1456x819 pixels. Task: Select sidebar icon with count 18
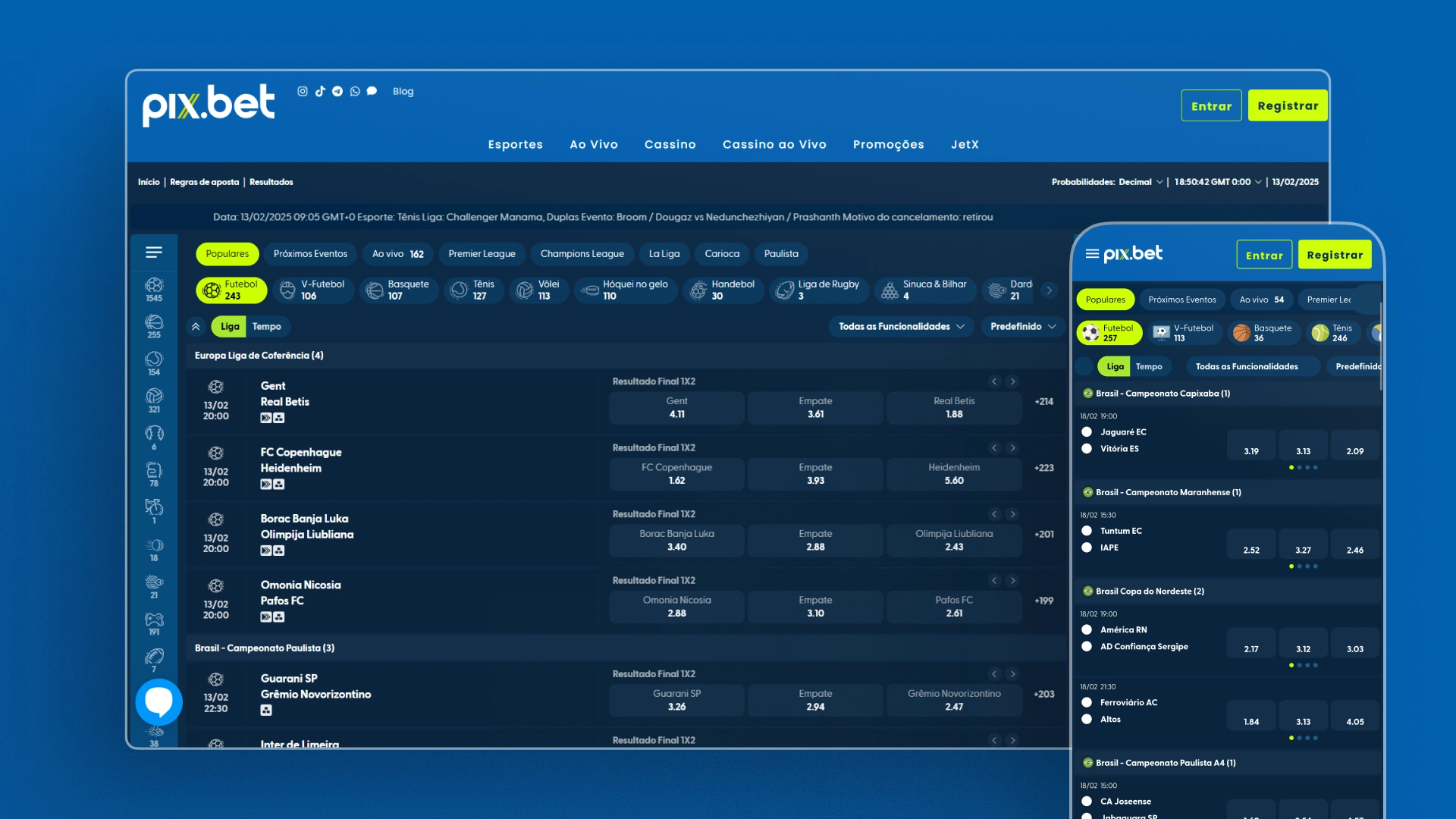tap(154, 550)
